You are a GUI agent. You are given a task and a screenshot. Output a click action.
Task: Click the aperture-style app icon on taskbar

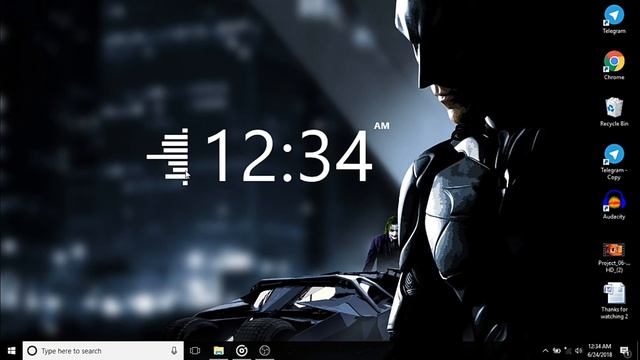tap(264, 351)
